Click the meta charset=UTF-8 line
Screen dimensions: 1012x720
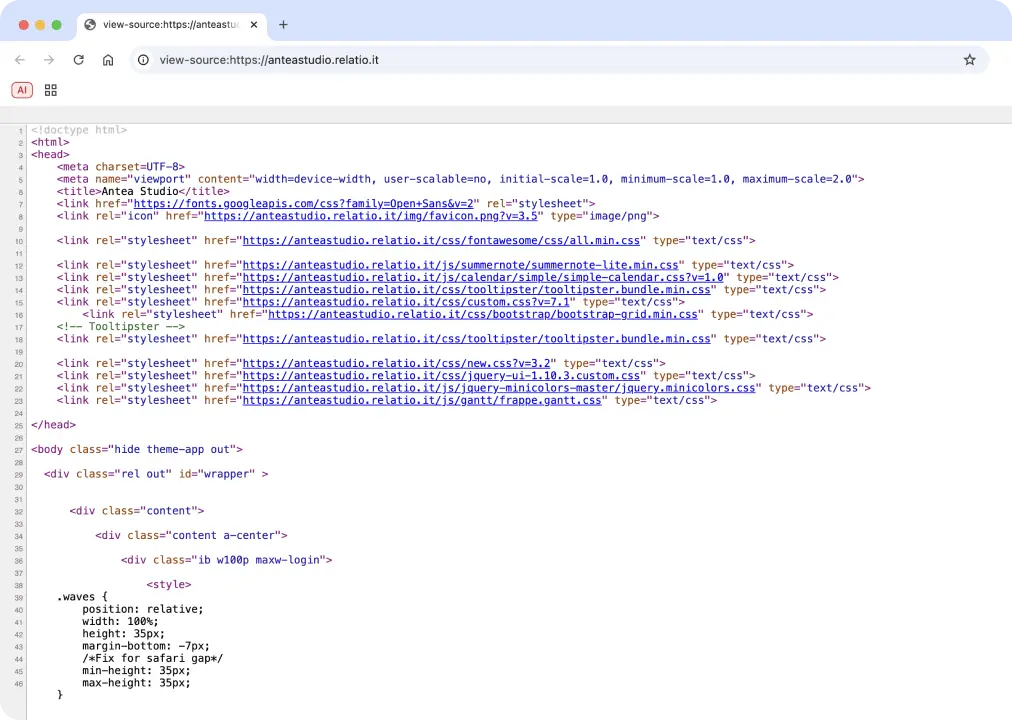point(121,167)
